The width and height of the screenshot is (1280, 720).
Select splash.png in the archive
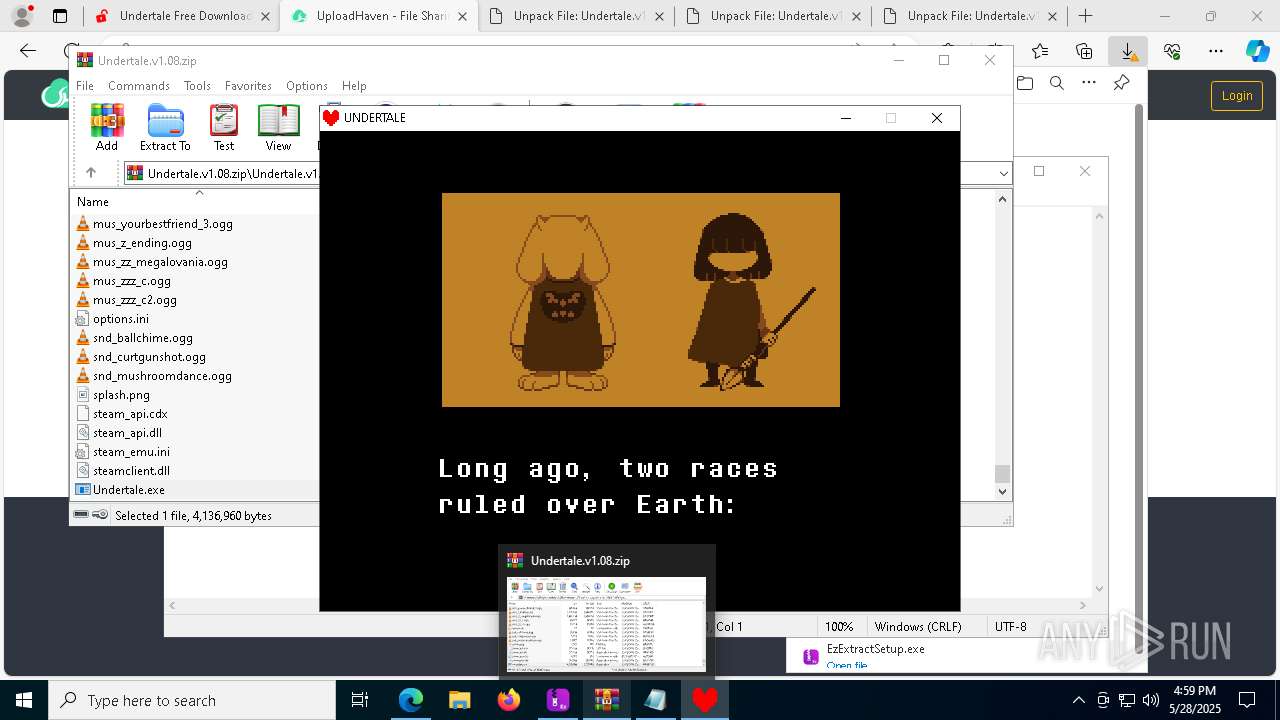tap(113, 395)
